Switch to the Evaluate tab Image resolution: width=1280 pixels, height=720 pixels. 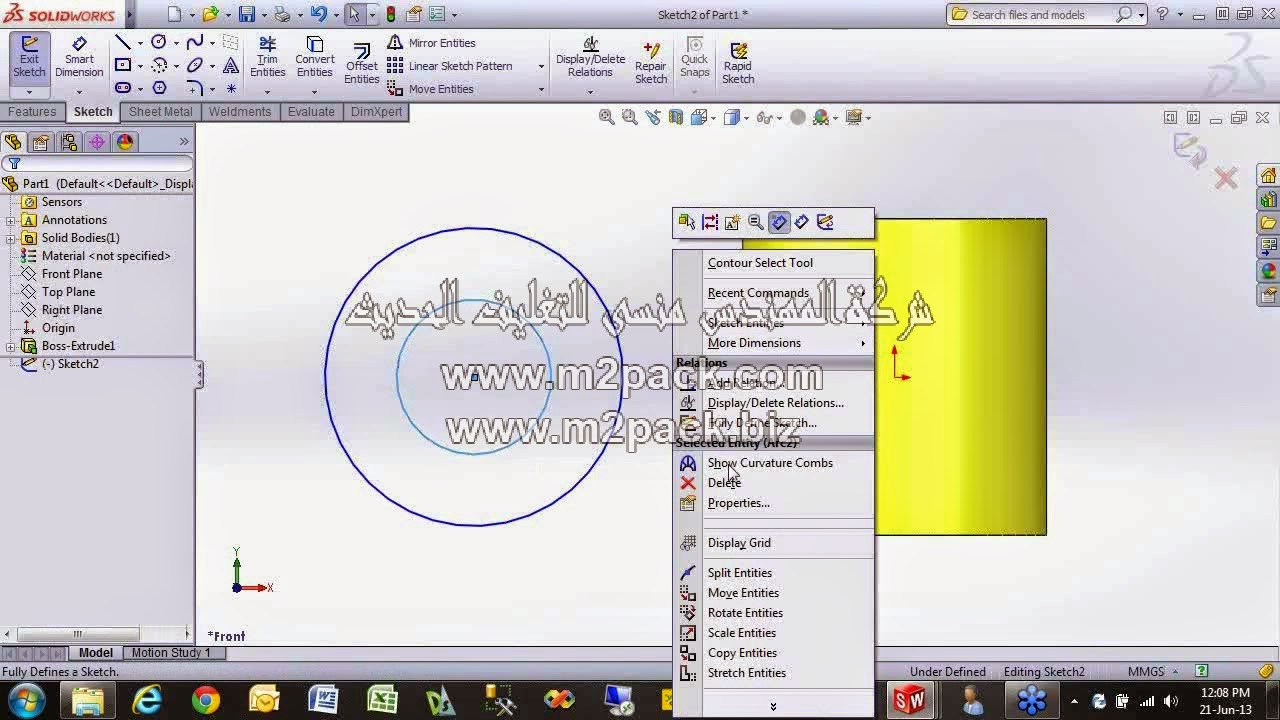[x=311, y=112]
